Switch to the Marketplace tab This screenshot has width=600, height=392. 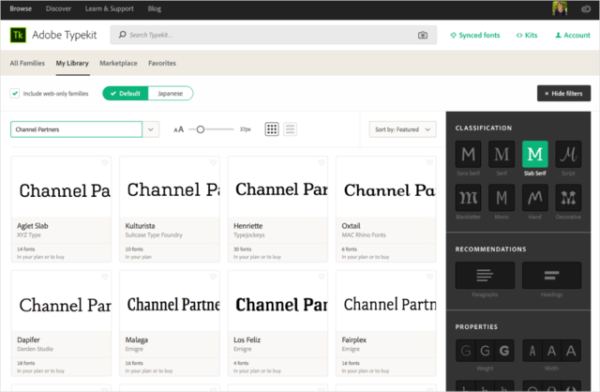click(x=118, y=63)
